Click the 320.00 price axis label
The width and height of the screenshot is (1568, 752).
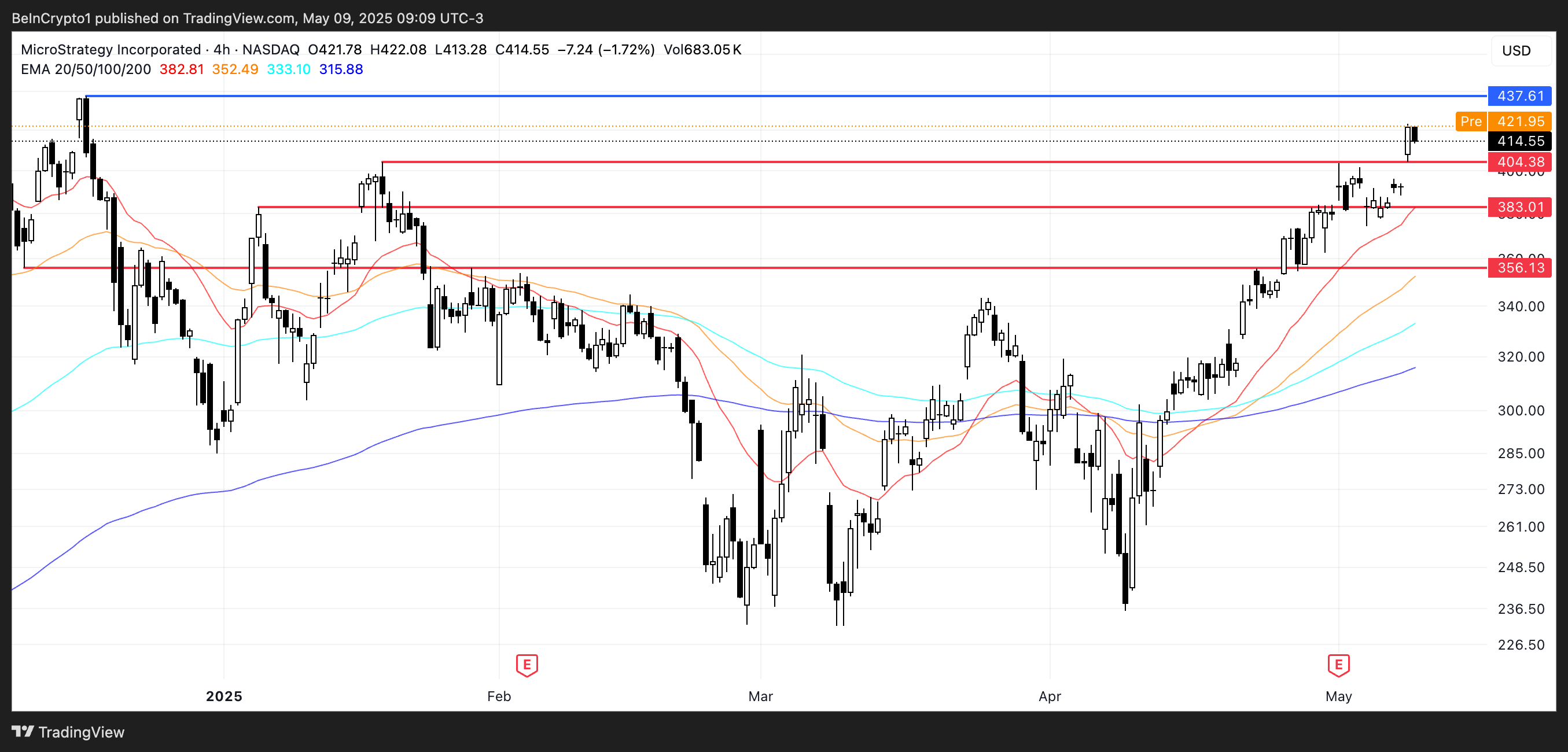(x=1521, y=357)
